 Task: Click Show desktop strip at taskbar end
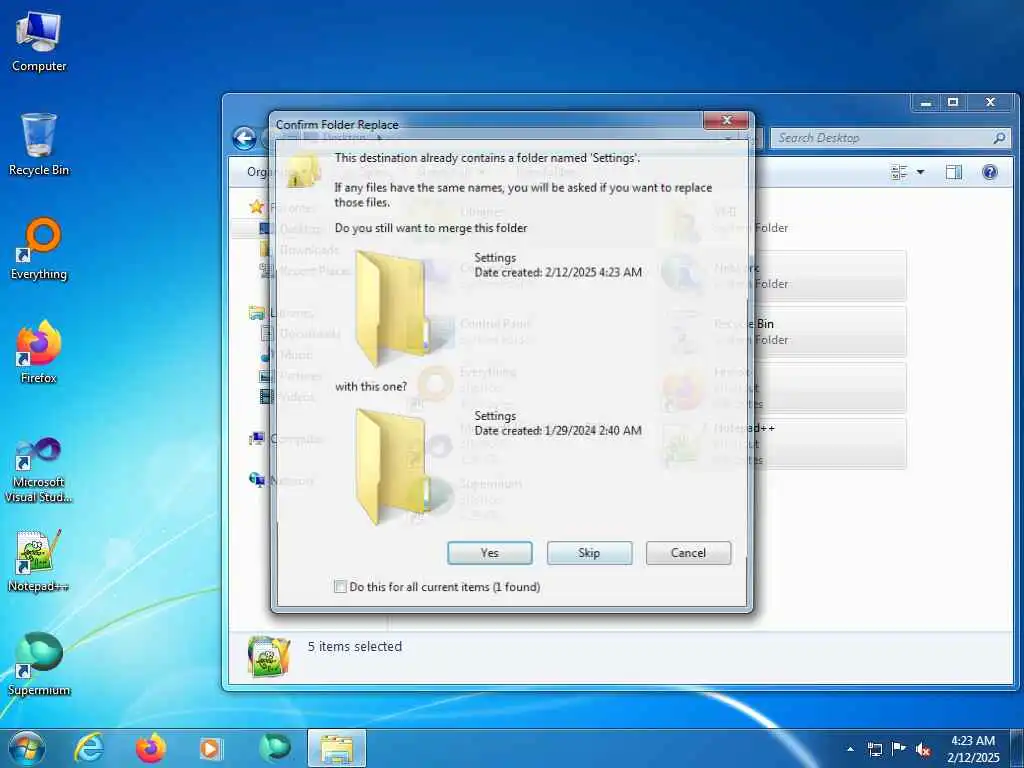tap(1018, 749)
